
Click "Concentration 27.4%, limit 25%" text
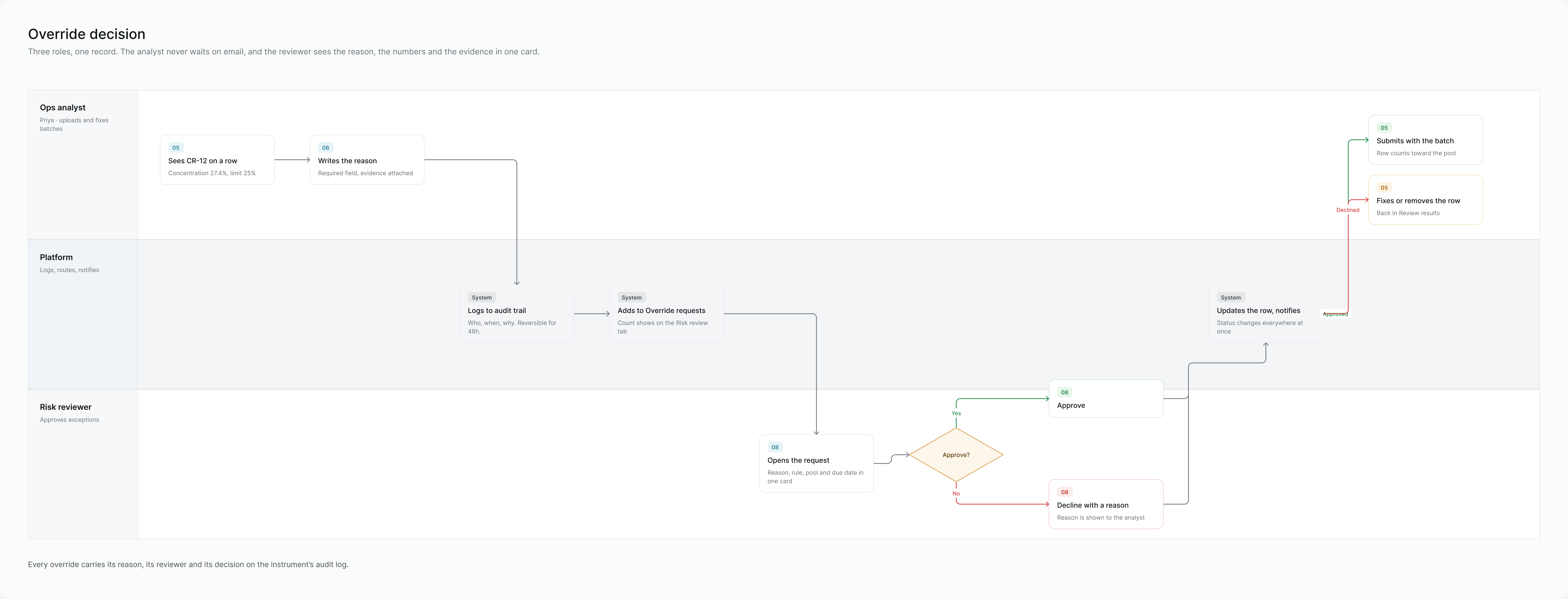pyautogui.click(x=212, y=173)
